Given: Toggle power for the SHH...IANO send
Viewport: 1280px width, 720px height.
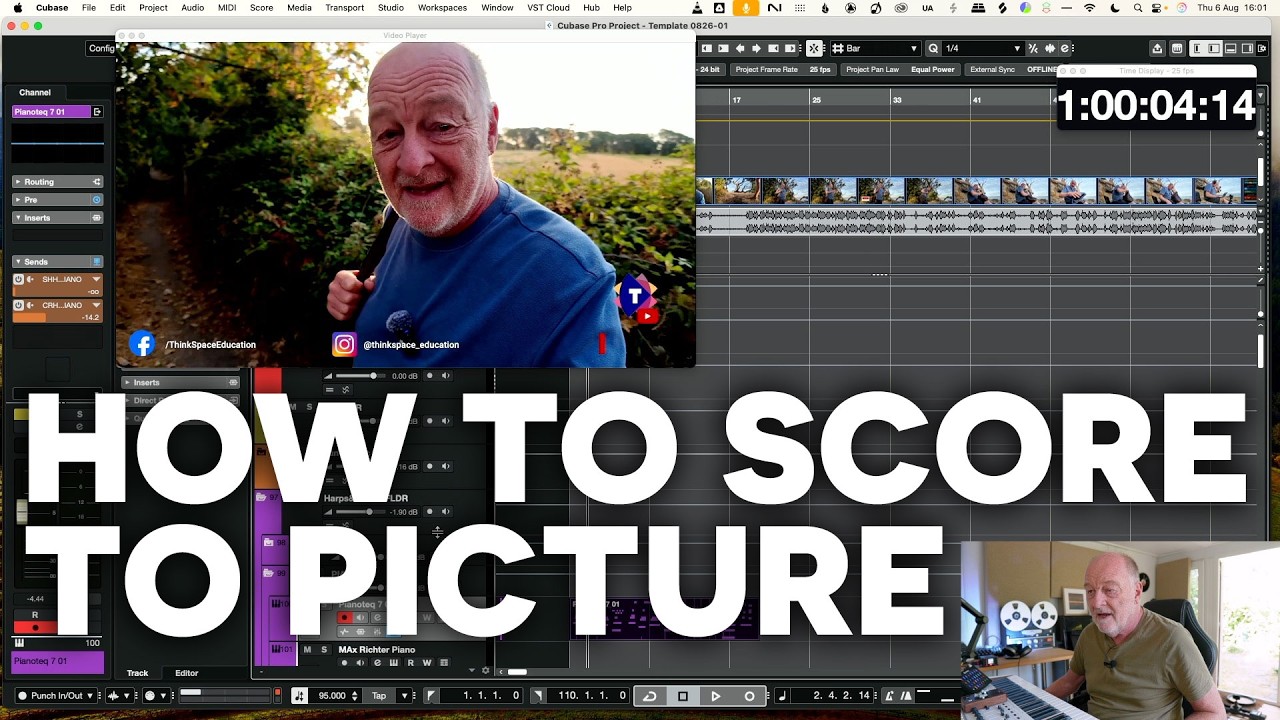Looking at the screenshot, I should (19, 280).
